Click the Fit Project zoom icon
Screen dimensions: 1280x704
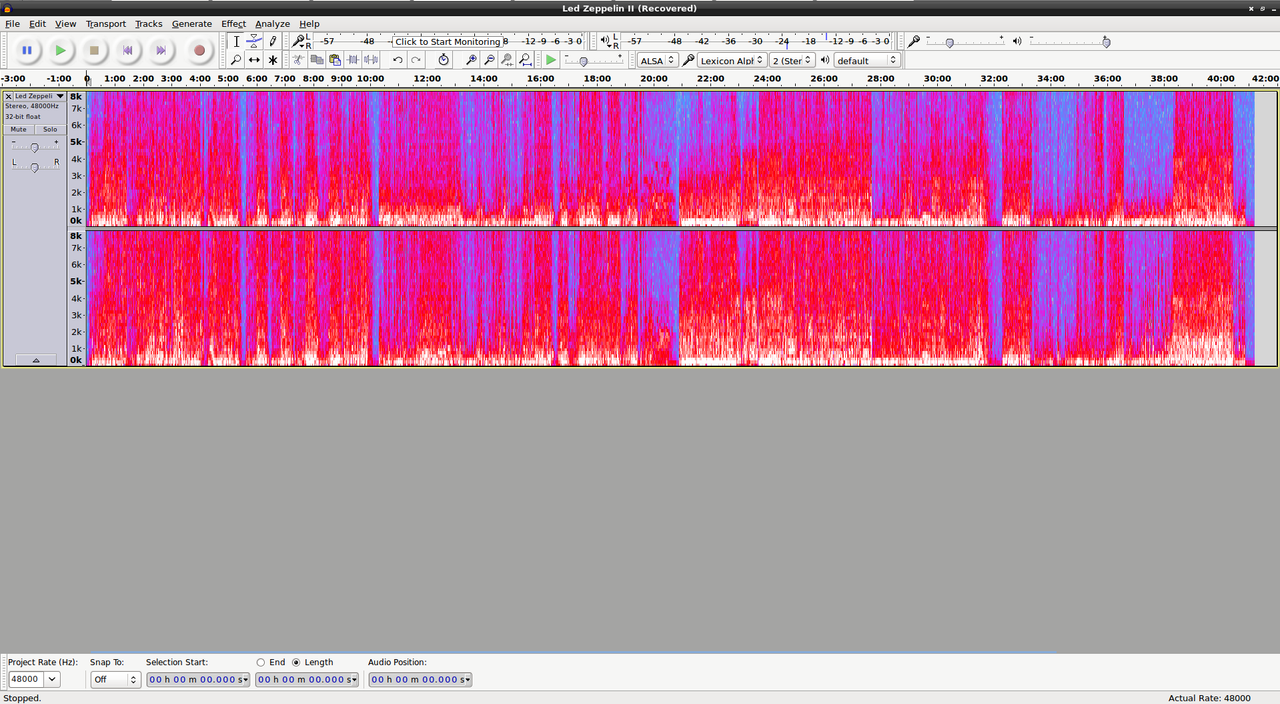(525, 60)
